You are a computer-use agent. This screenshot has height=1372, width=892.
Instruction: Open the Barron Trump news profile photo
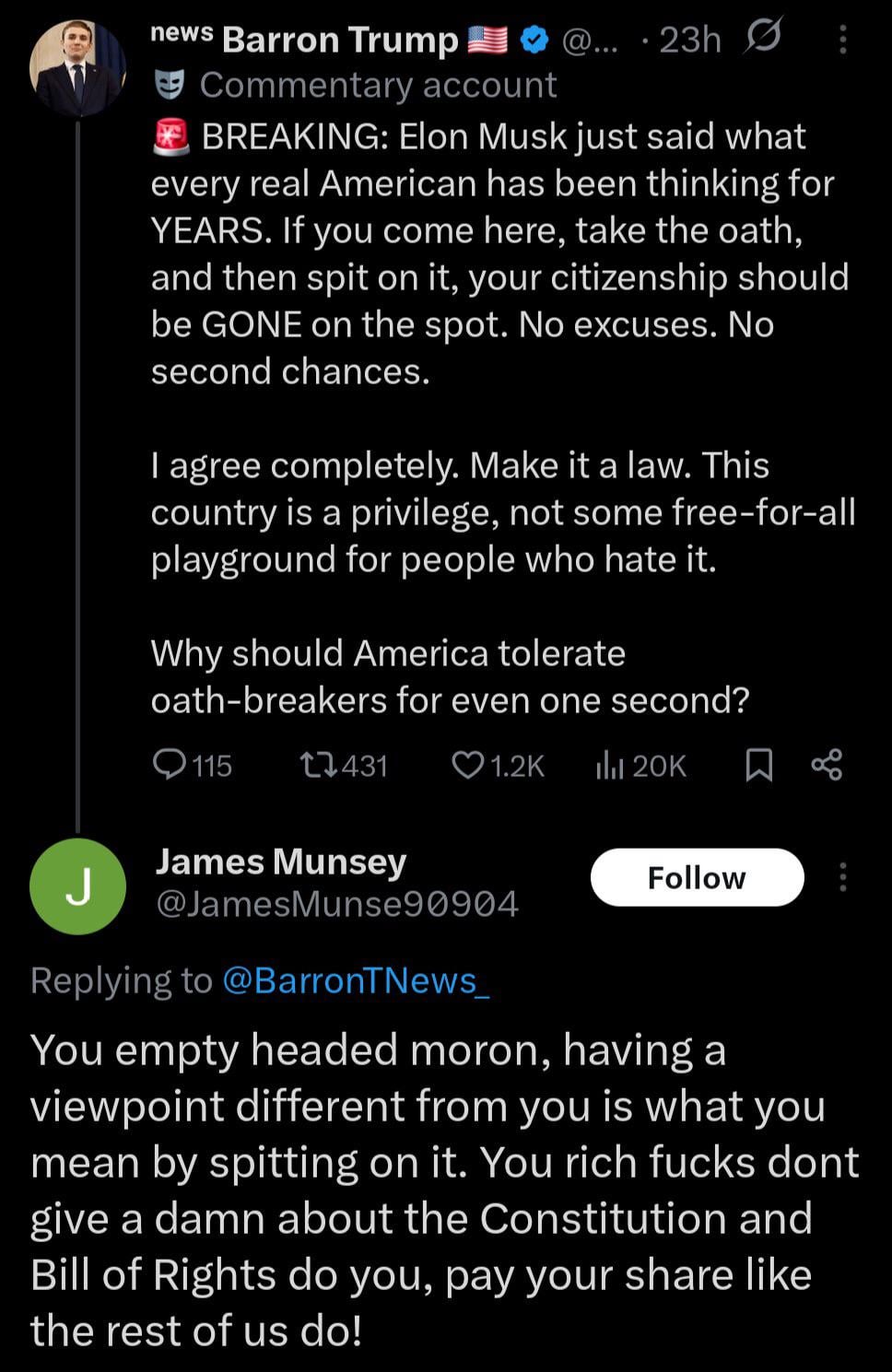[x=77, y=69]
